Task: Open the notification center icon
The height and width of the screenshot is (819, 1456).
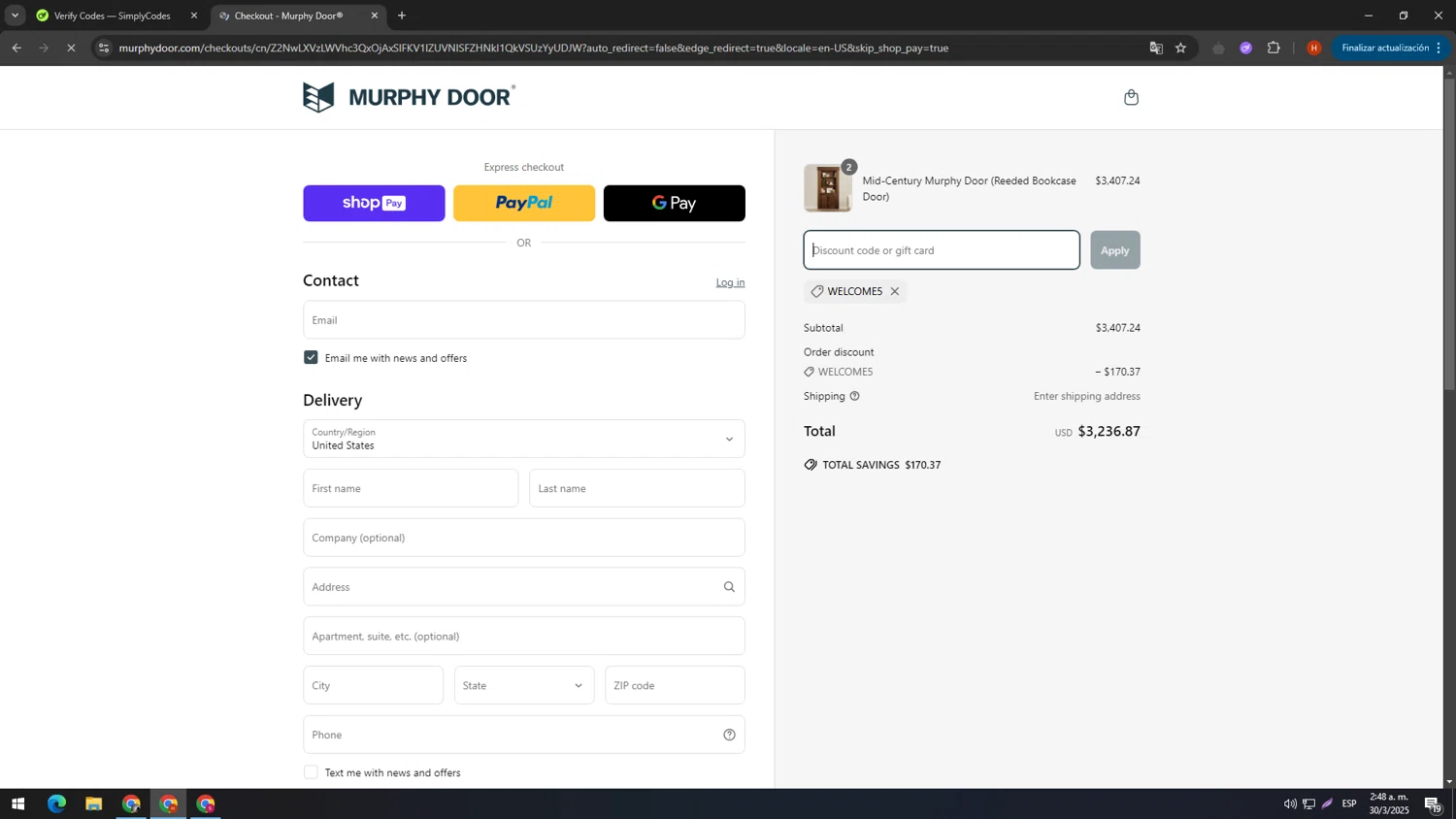Action: tap(1433, 803)
